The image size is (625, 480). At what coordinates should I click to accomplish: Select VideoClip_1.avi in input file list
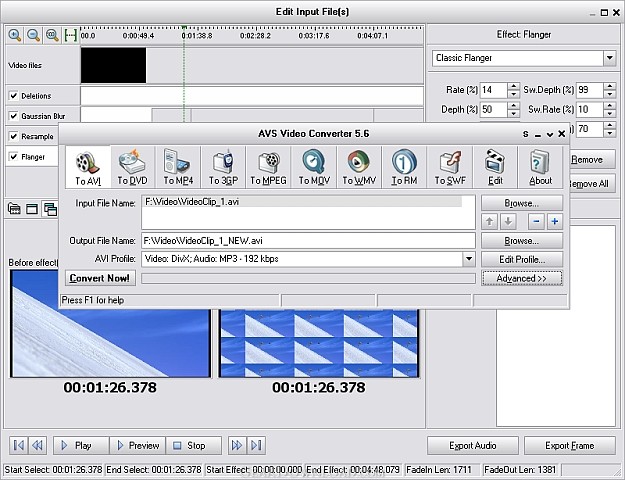click(x=302, y=202)
